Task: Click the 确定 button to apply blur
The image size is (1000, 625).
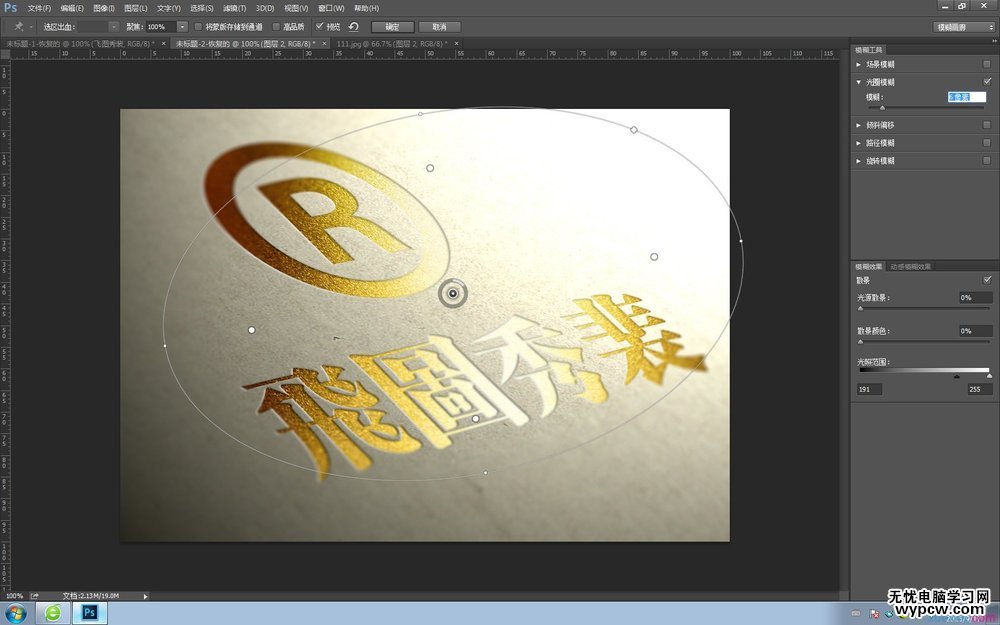Action: [x=391, y=26]
